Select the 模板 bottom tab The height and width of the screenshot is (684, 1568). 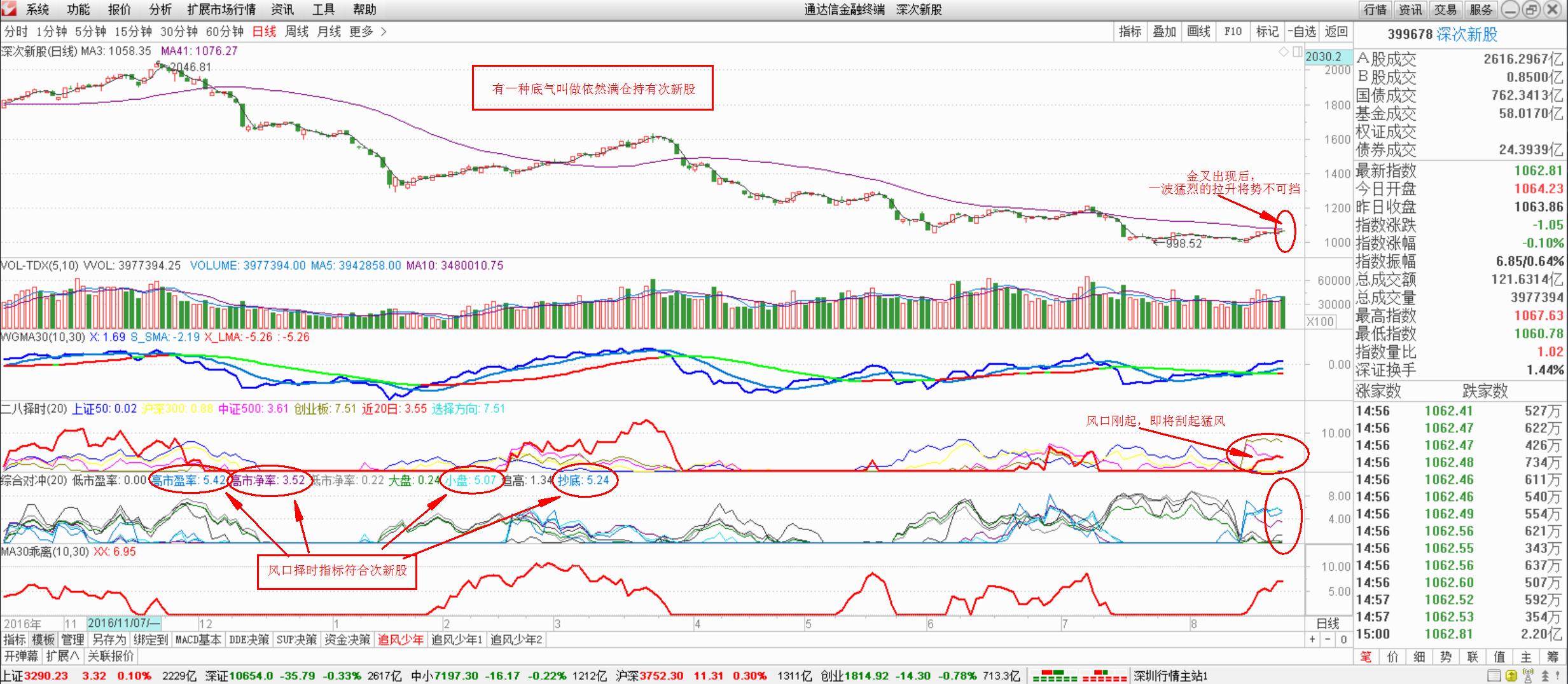coord(44,640)
